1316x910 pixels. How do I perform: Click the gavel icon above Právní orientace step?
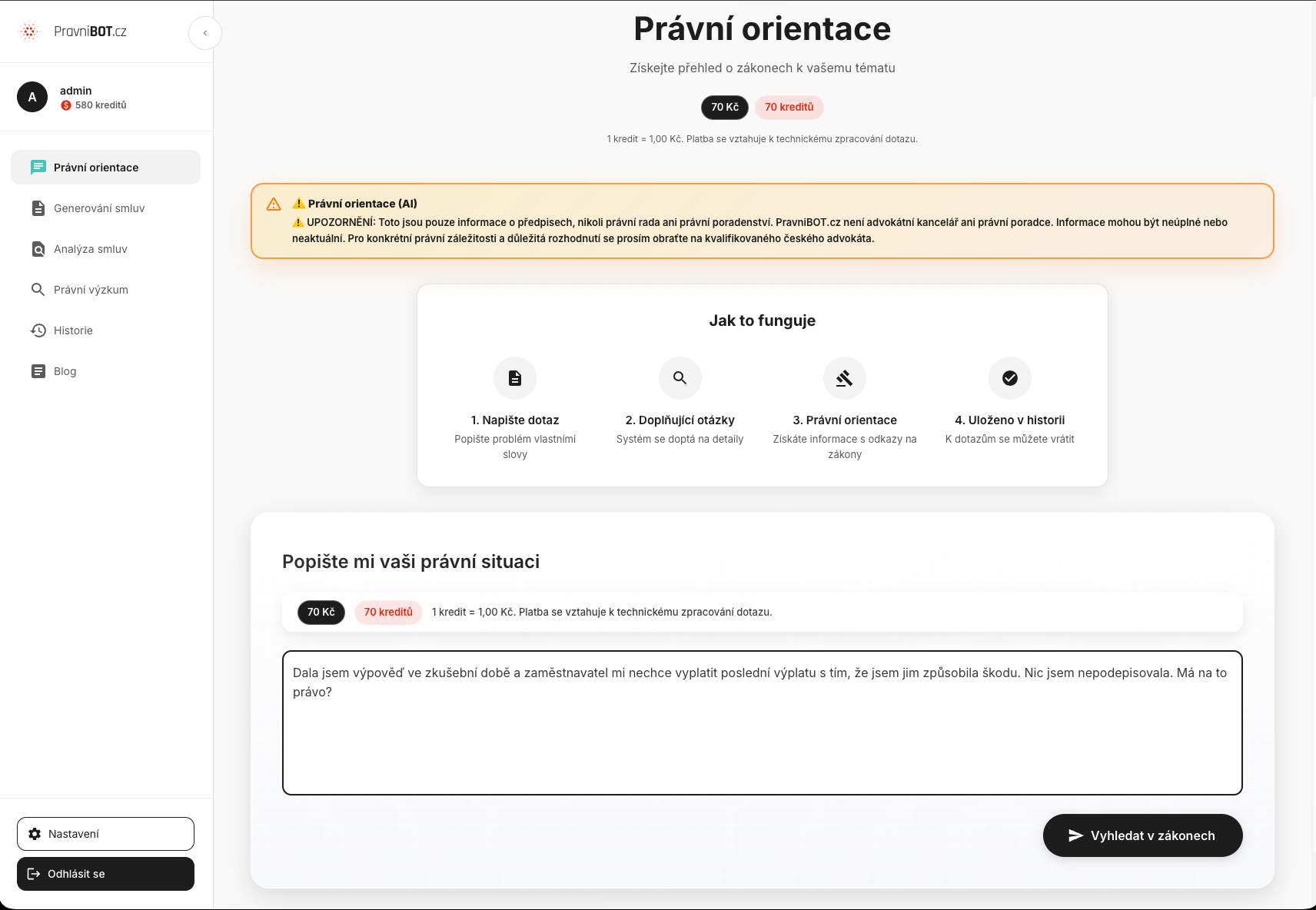click(x=844, y=377)
